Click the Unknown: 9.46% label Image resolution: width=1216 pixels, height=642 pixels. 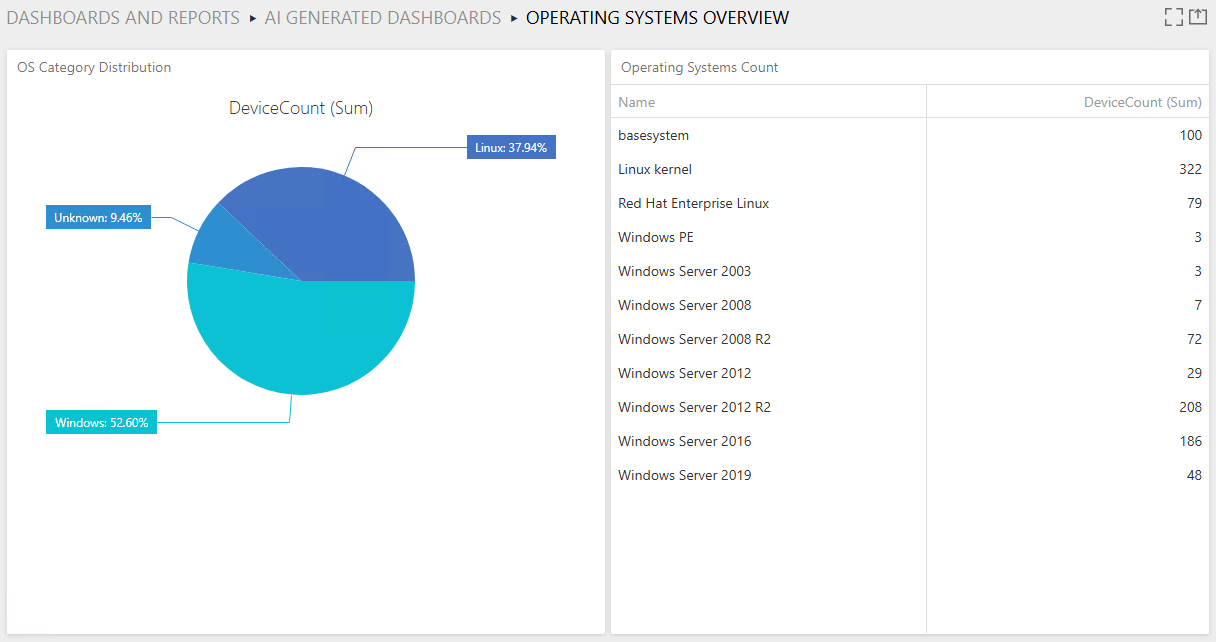(98, 217)
